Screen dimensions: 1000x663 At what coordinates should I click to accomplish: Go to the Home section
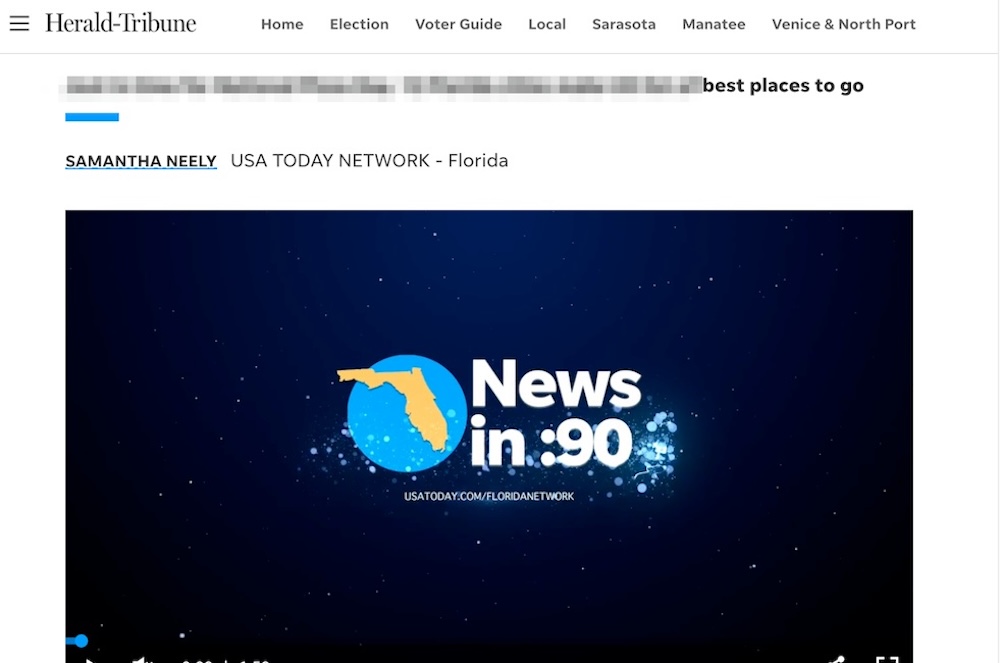[x=282, y=24]
